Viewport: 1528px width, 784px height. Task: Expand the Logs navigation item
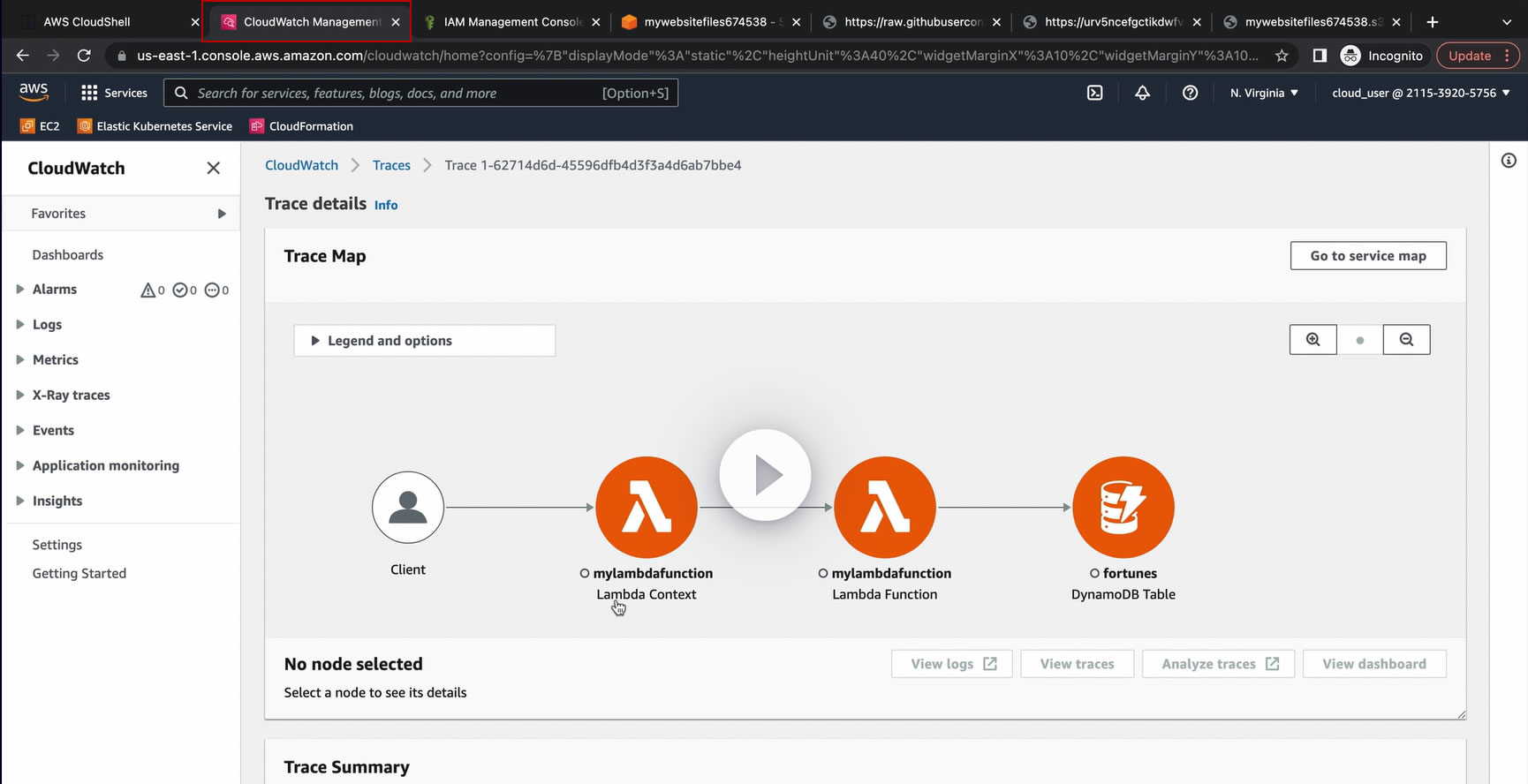[19, 324]
